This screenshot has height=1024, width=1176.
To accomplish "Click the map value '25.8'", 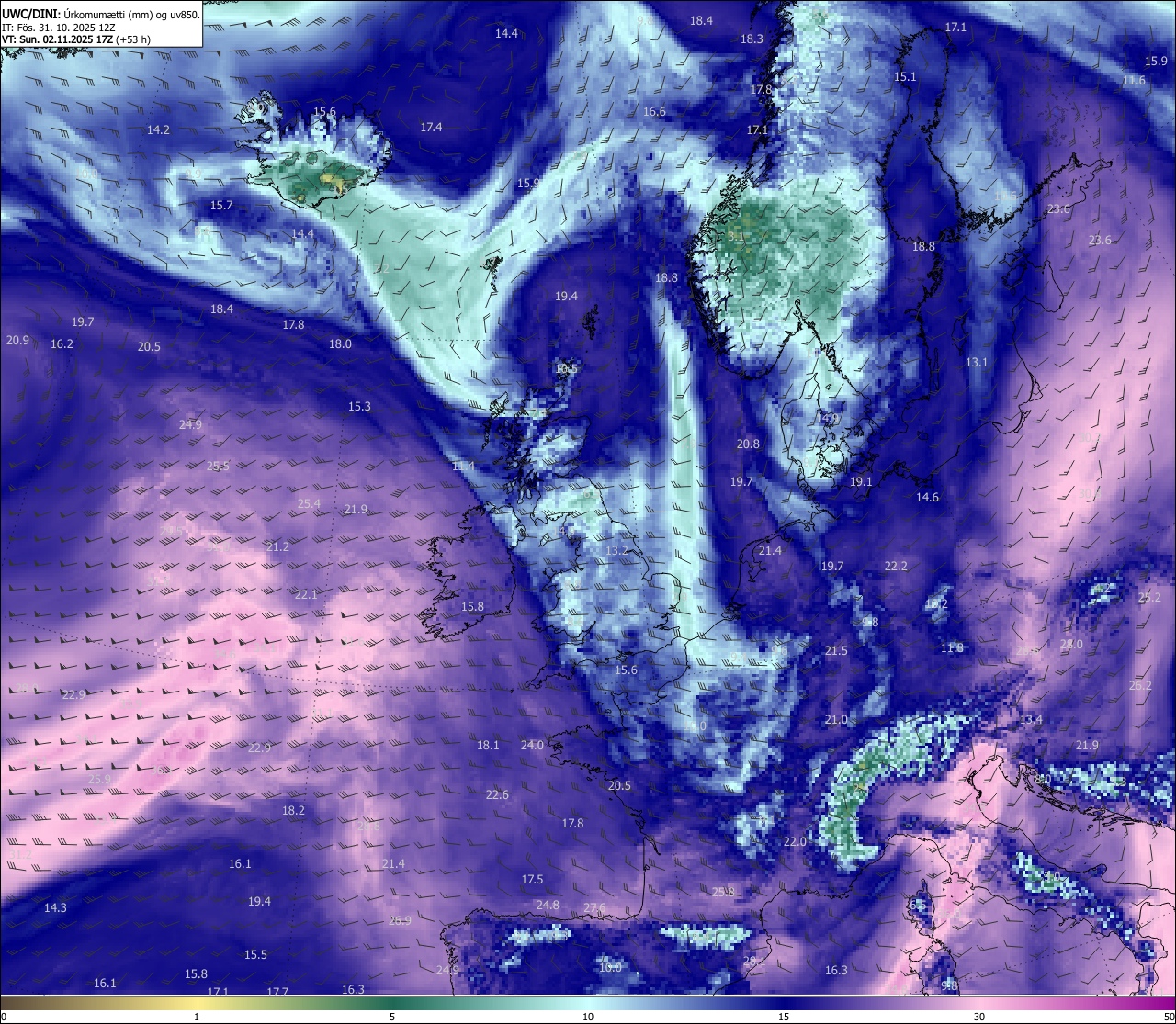I will click(x=723, y=892).
